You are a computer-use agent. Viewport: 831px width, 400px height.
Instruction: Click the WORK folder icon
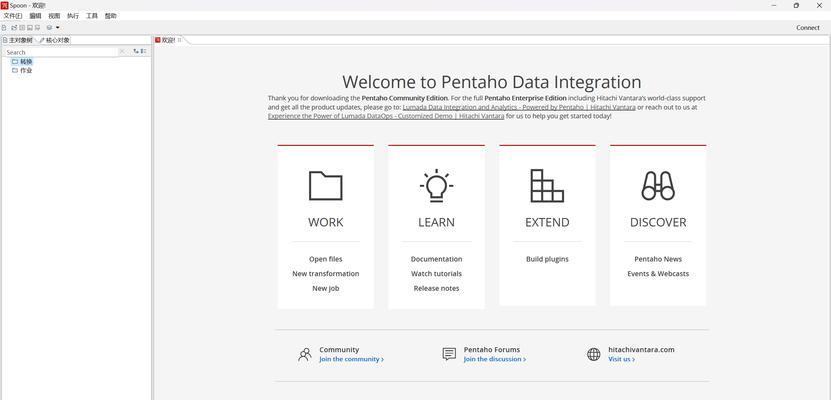(x=325, y=185)
